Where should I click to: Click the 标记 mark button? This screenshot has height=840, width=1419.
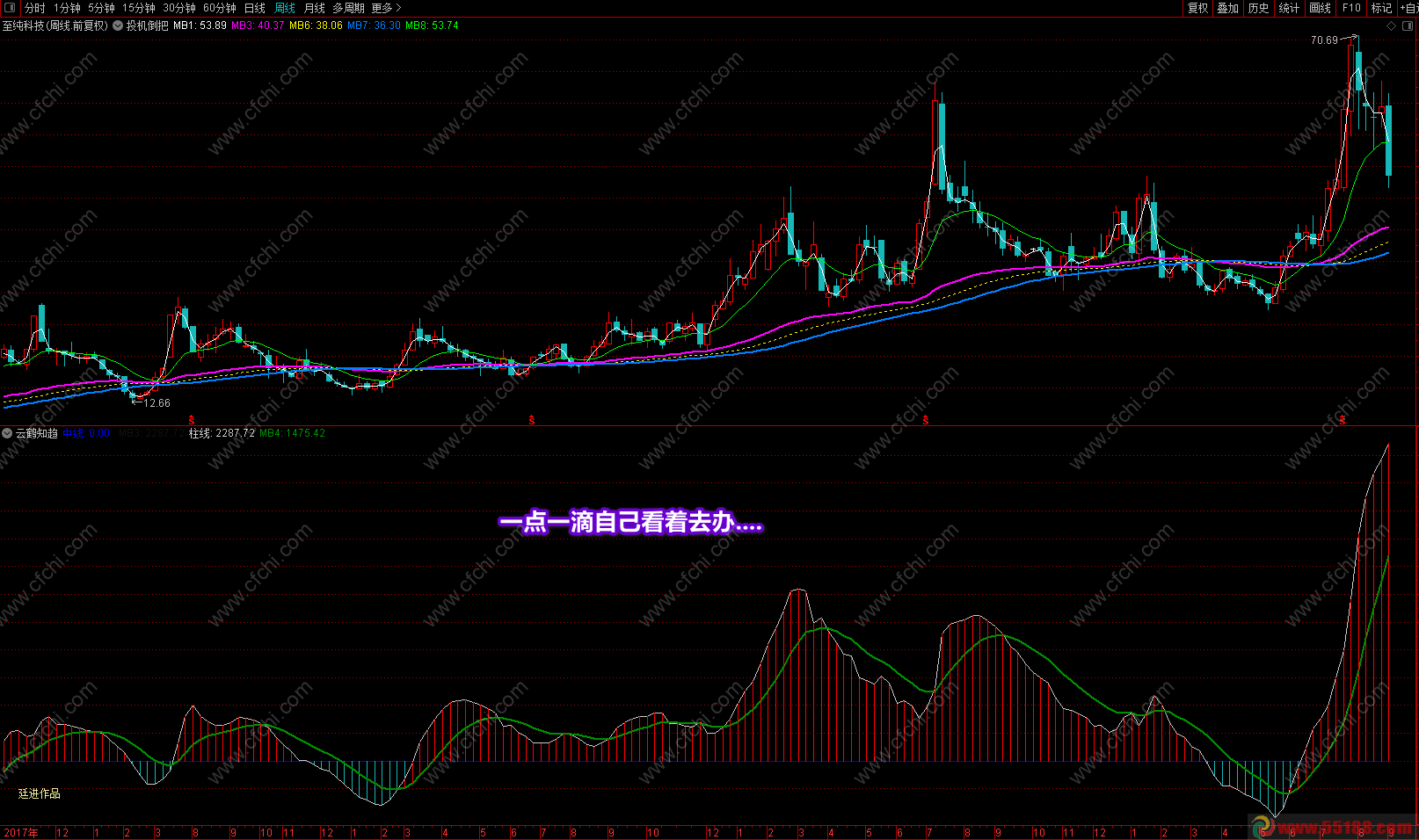click(x=1382, y=8)
